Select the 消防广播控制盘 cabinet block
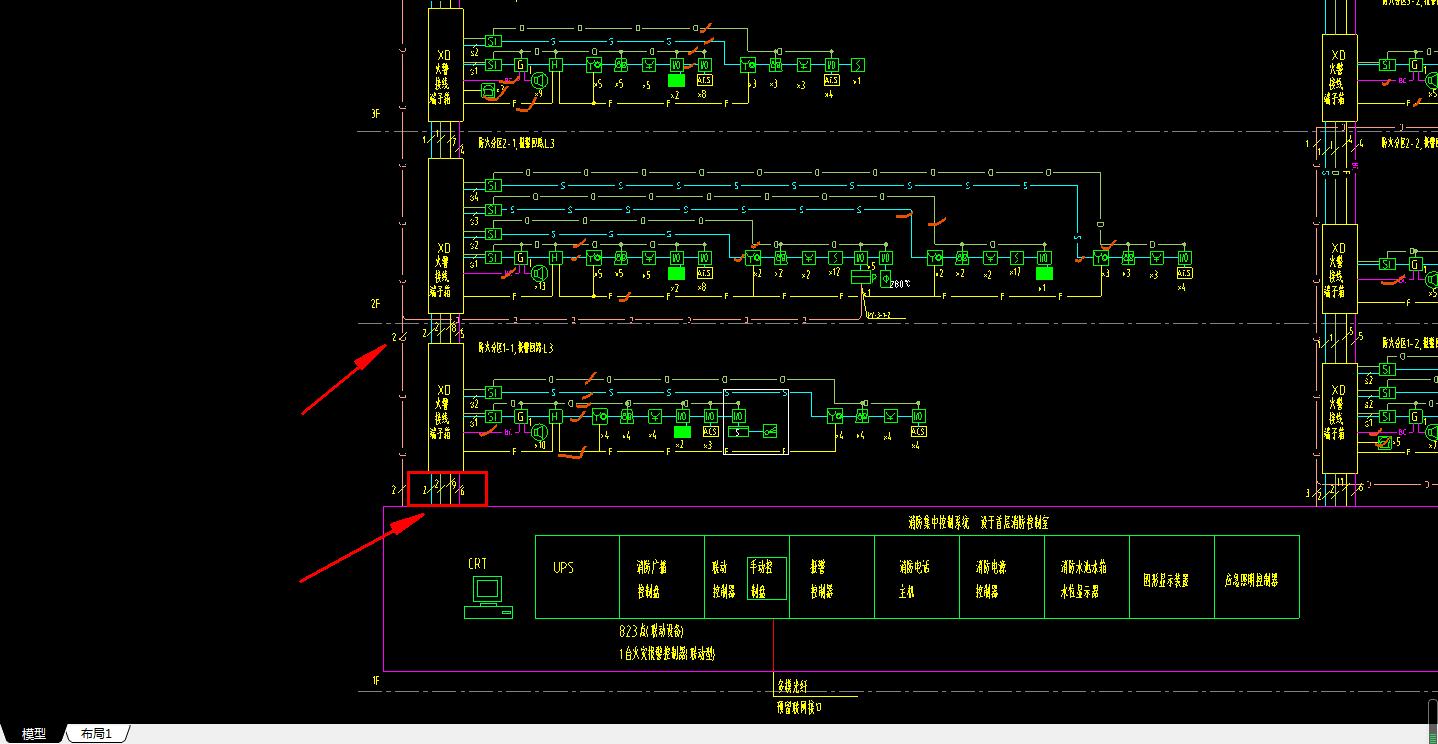1438x744 pixels. click(x=662, y=577)
